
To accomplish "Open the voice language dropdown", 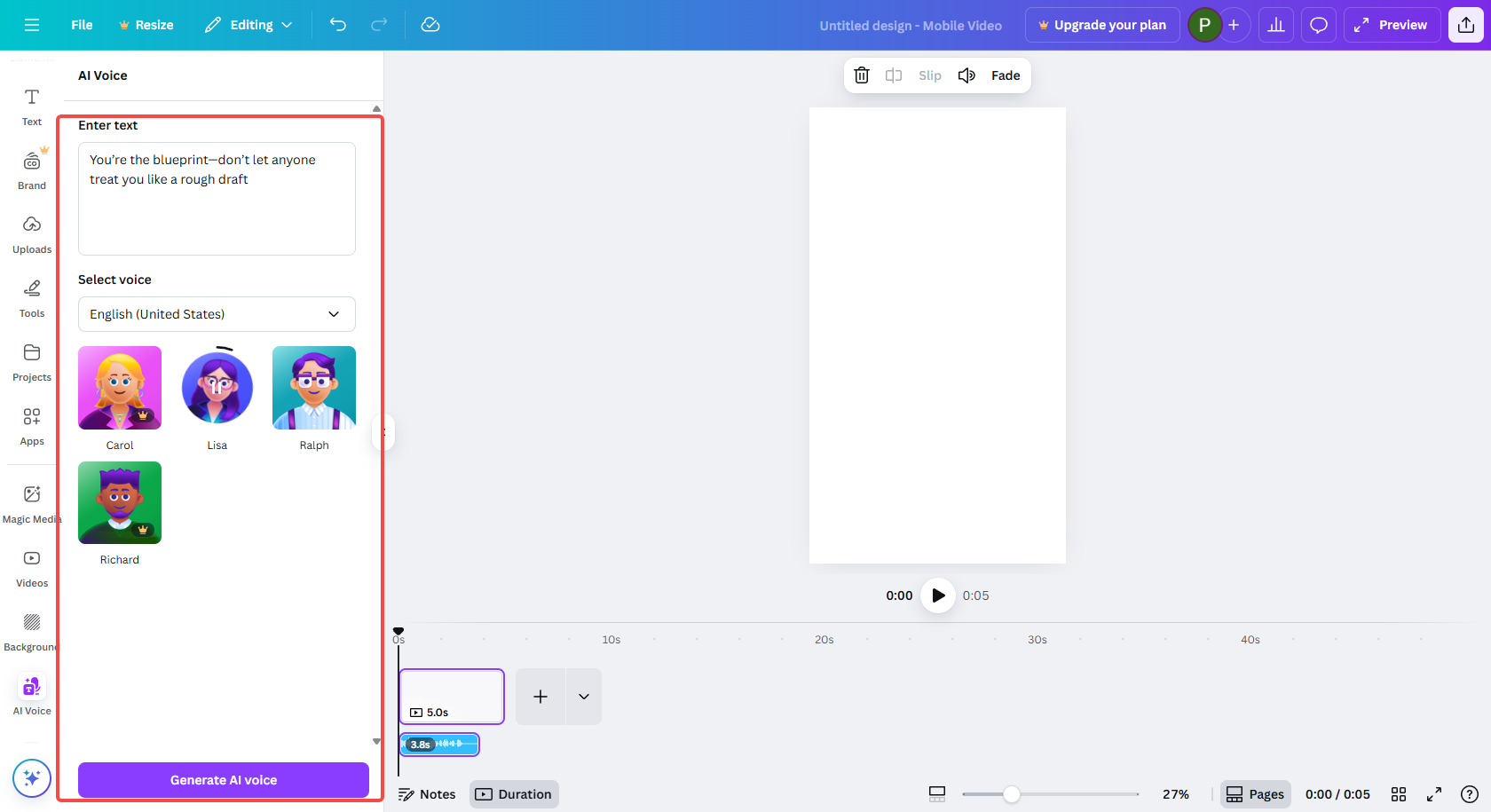I will coord(217,314).
